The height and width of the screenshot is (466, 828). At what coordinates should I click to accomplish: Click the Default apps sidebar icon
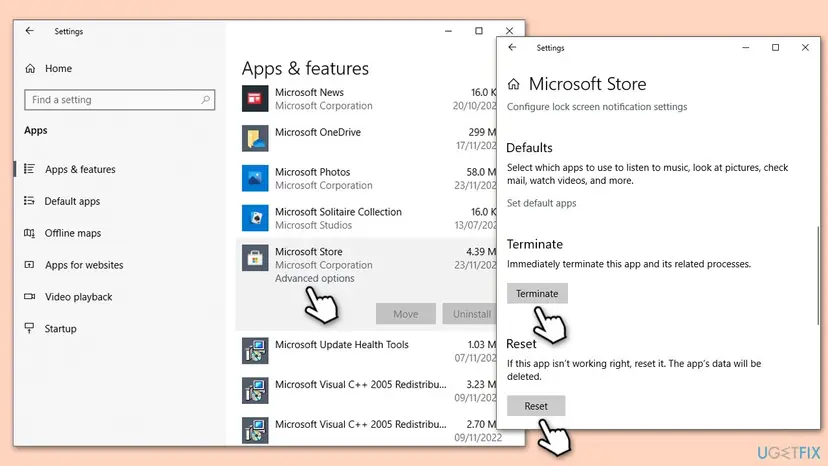(30, 201)
